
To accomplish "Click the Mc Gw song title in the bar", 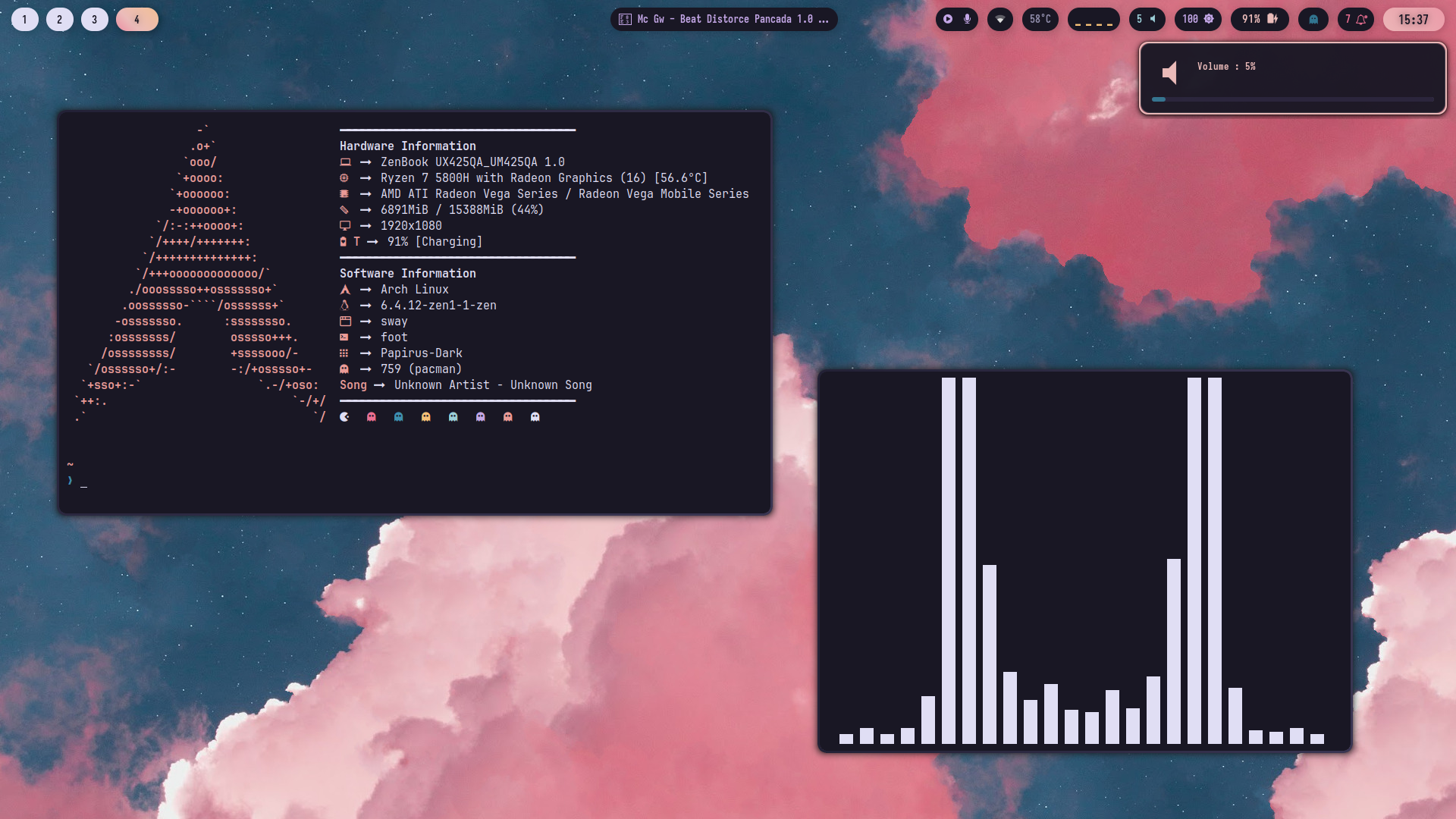I will click(723, 19).
